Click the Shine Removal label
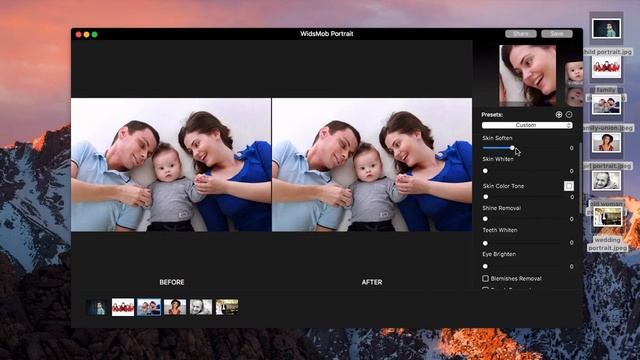This screenshot has height=360, width=640. [x=502, y=208]
